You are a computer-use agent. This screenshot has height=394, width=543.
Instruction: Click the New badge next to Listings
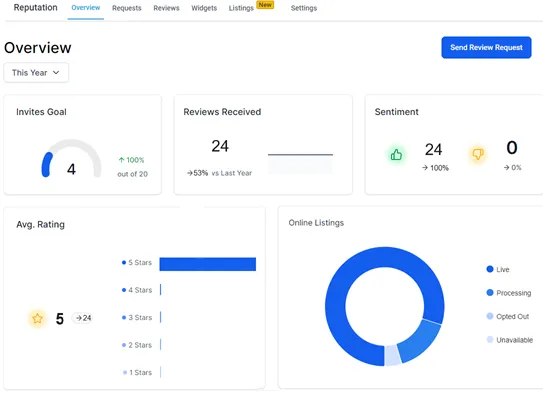265,5
